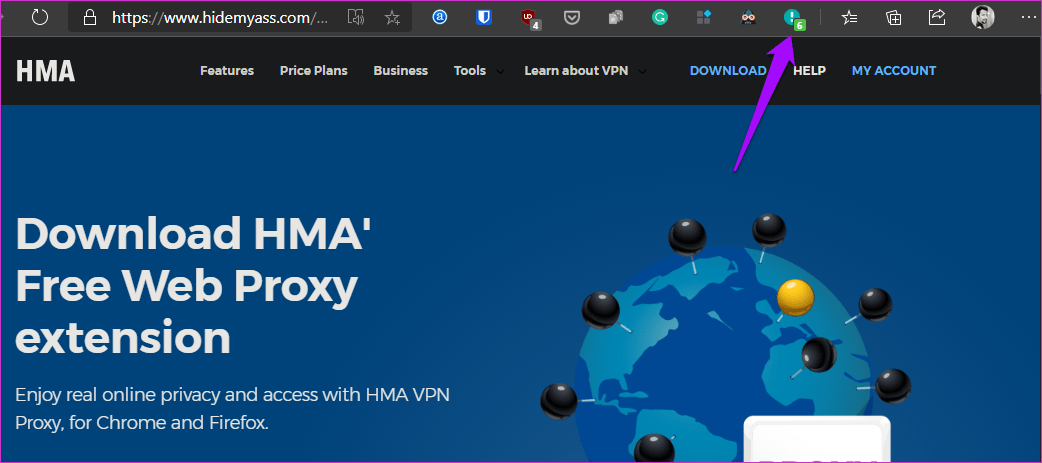Add page to favorites with star icon

click(x=392, y=17)
